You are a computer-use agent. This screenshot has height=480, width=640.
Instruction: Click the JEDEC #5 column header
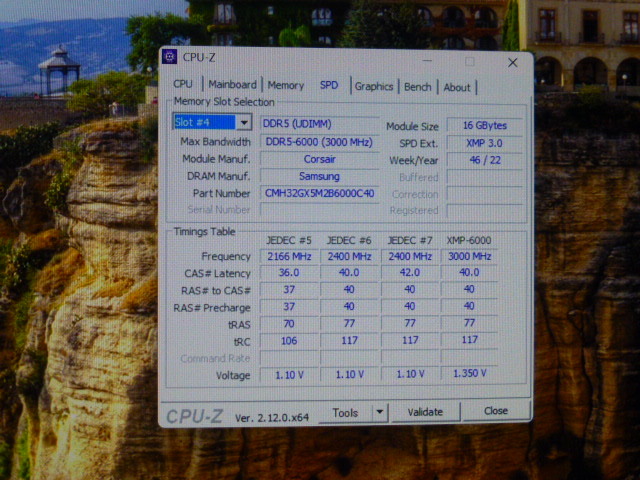click(288, 240)
